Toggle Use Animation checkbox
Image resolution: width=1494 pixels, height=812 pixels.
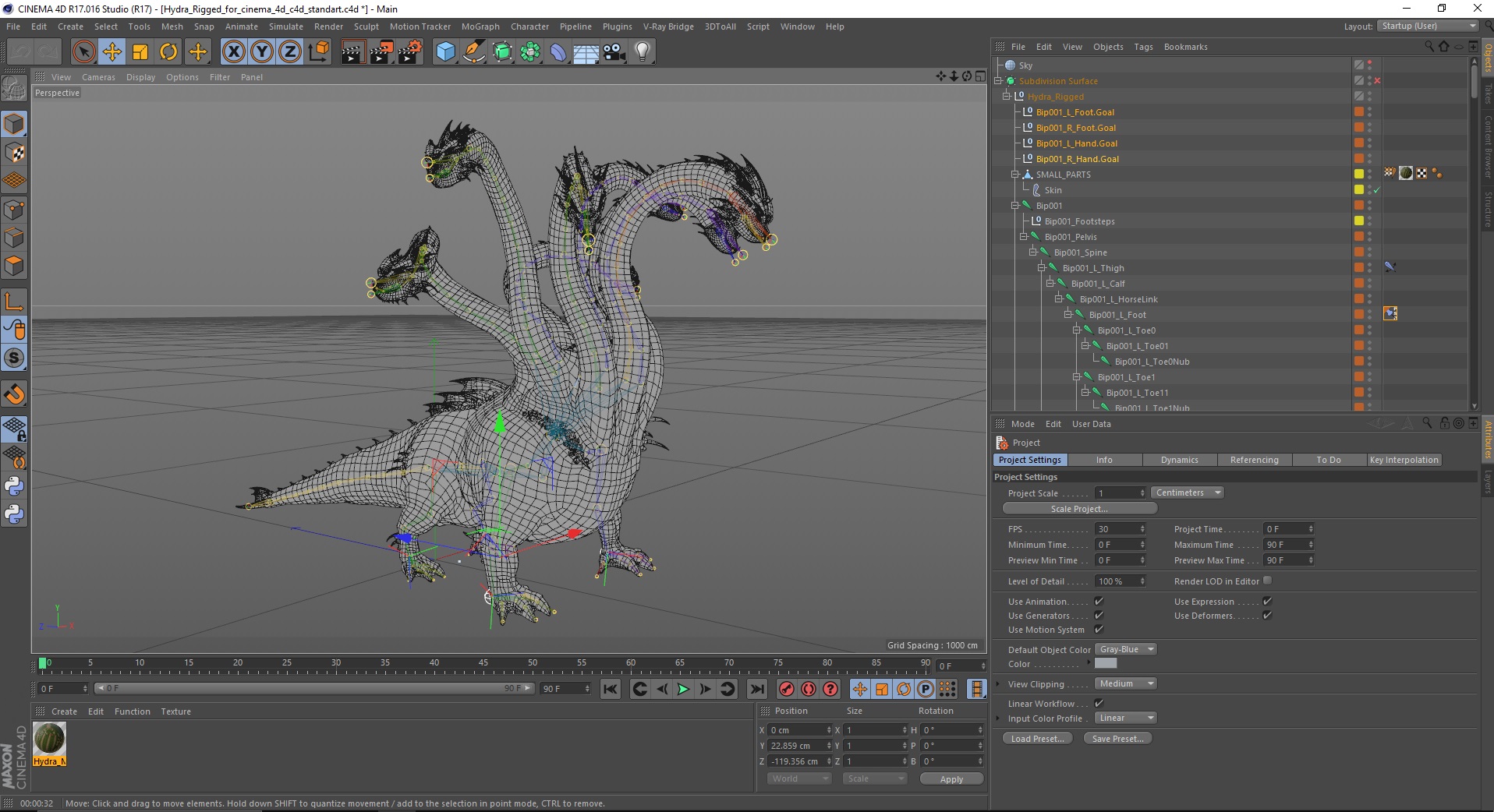(x=1099, y=601)
